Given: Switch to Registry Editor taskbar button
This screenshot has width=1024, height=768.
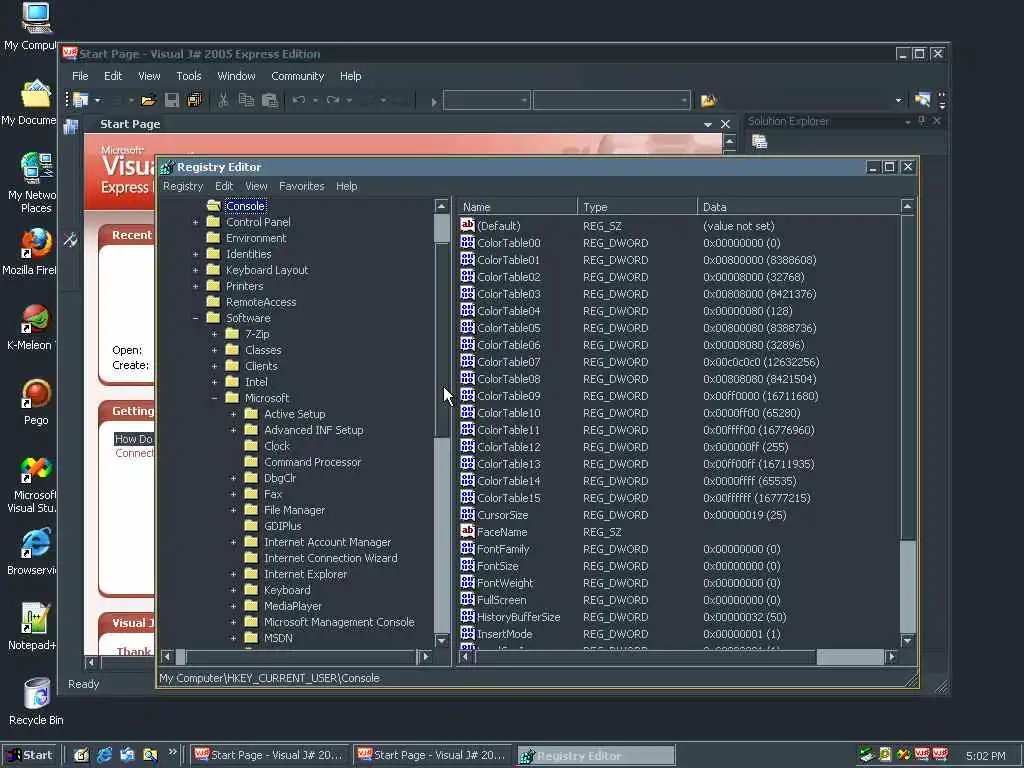Looking at the screenshot, I should pyautogui.click(x=596, y=756).
